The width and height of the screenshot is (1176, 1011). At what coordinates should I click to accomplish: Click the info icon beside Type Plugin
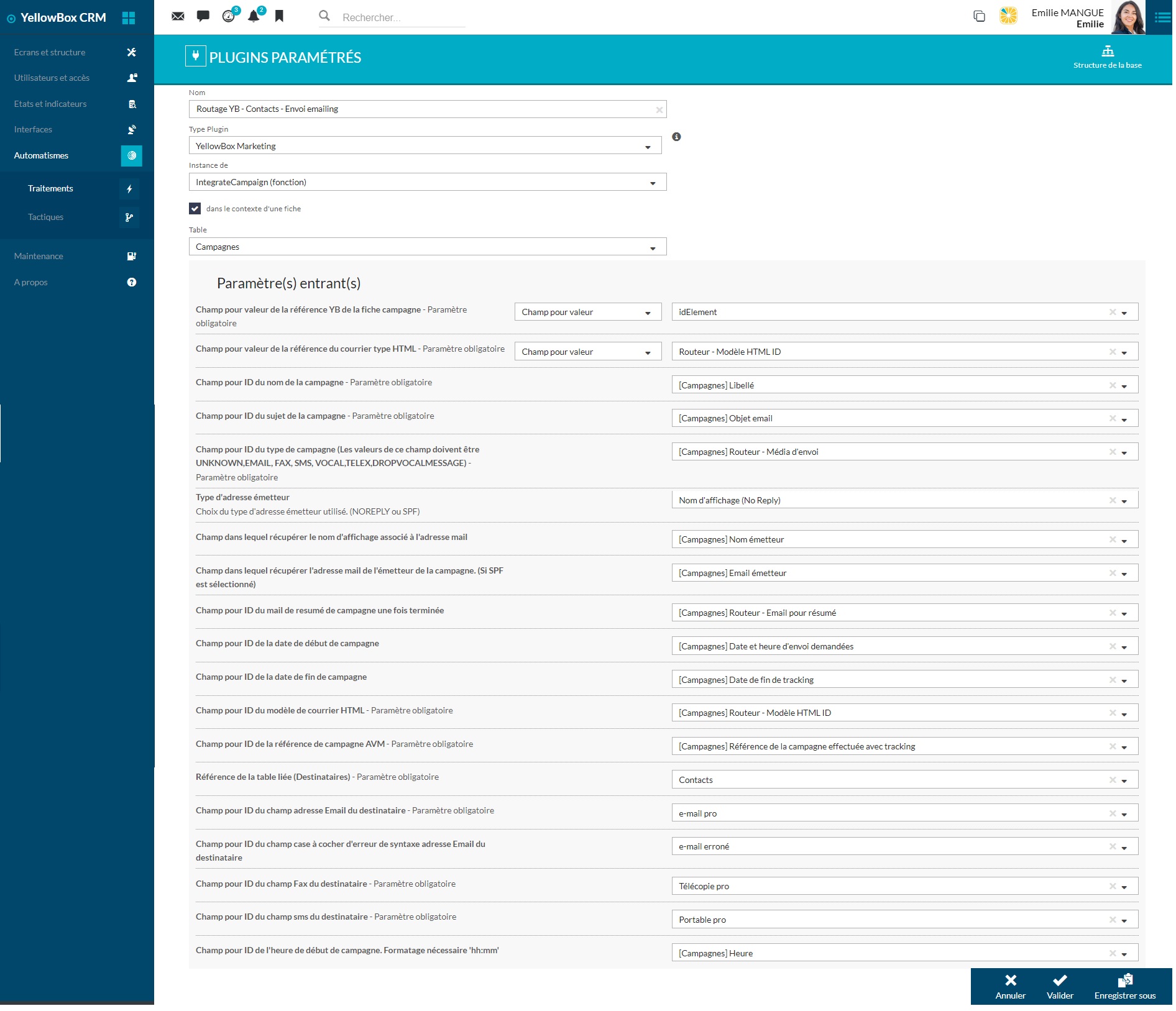(676, 137)
